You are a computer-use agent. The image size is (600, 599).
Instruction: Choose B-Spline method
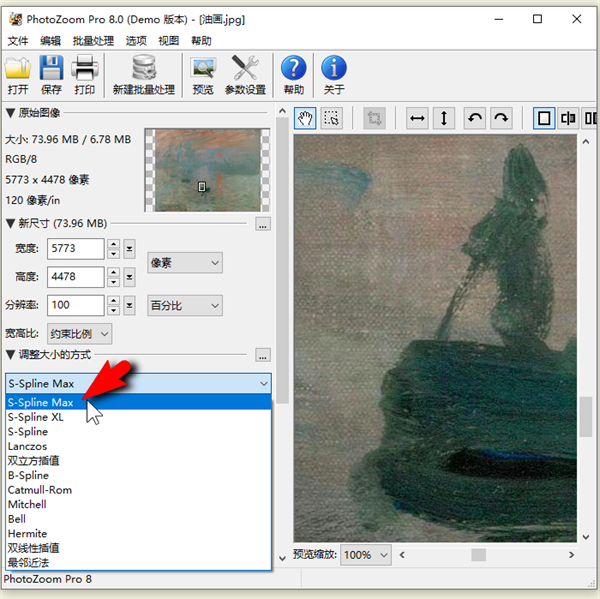[x=139, y=475]
